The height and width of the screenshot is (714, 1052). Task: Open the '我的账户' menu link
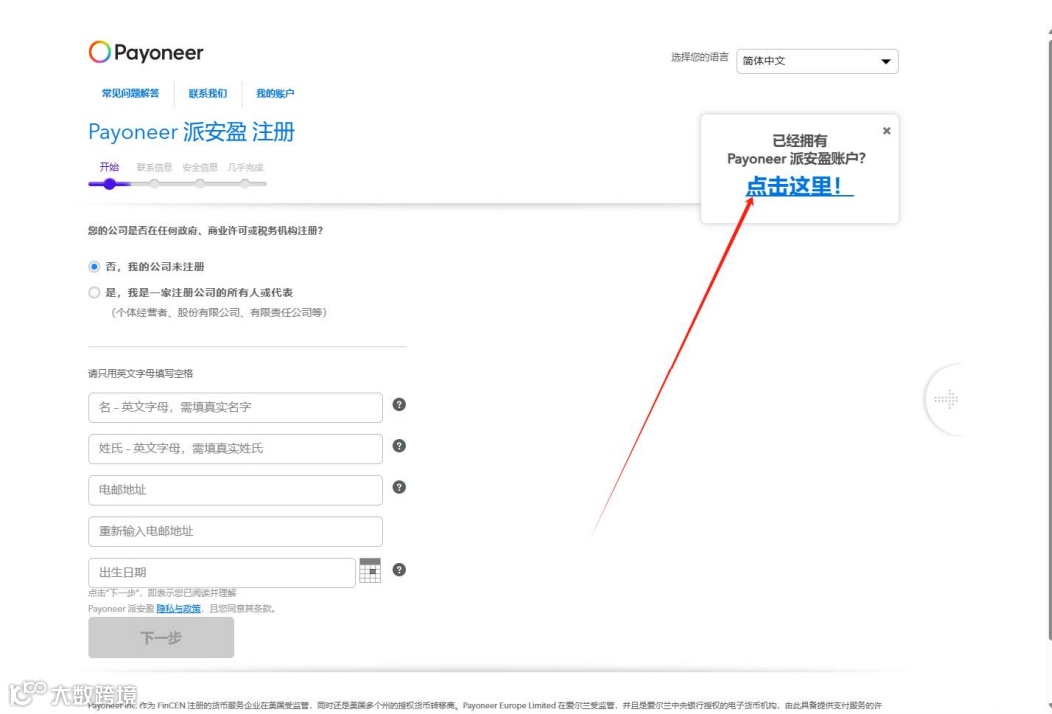275,93
